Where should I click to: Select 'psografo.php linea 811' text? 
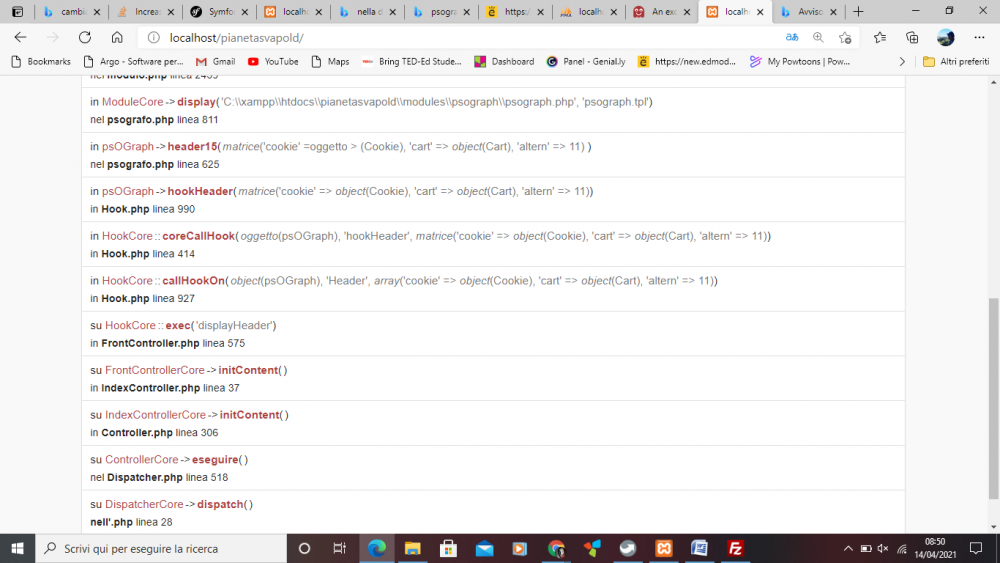163,119
